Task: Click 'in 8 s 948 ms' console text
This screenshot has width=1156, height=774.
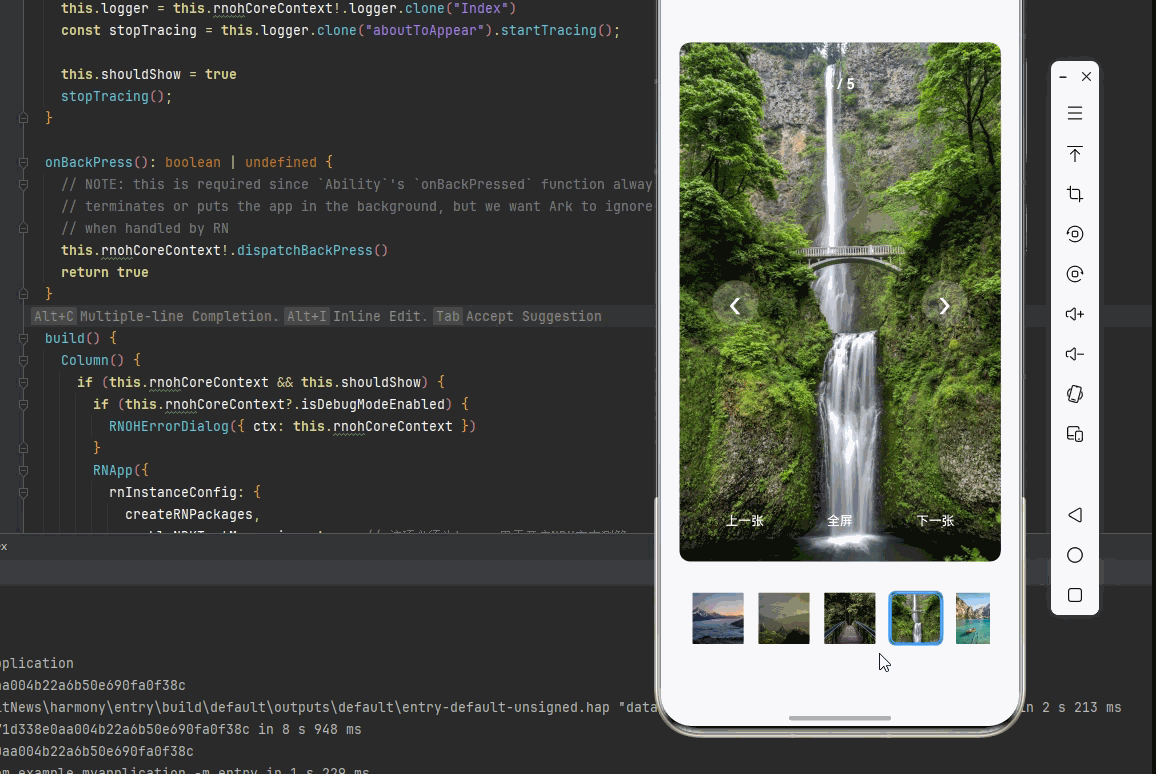Action: (310, 729)
